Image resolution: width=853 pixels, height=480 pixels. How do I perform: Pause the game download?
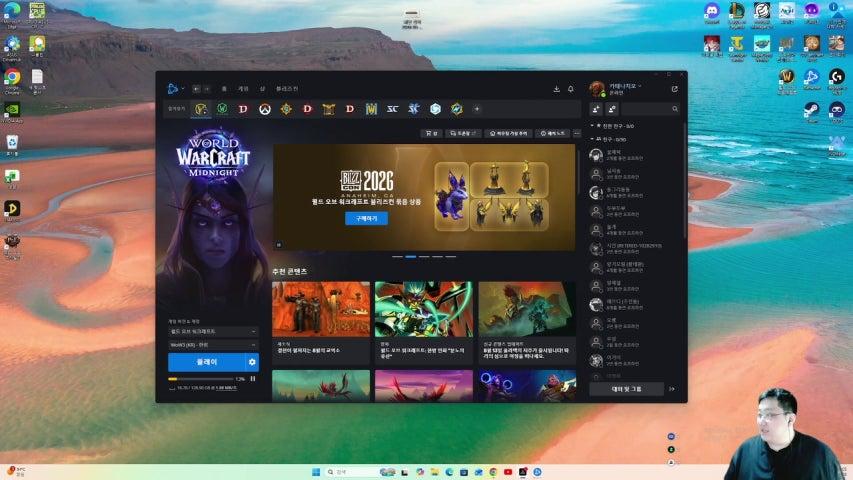click(x=253, y=379)
